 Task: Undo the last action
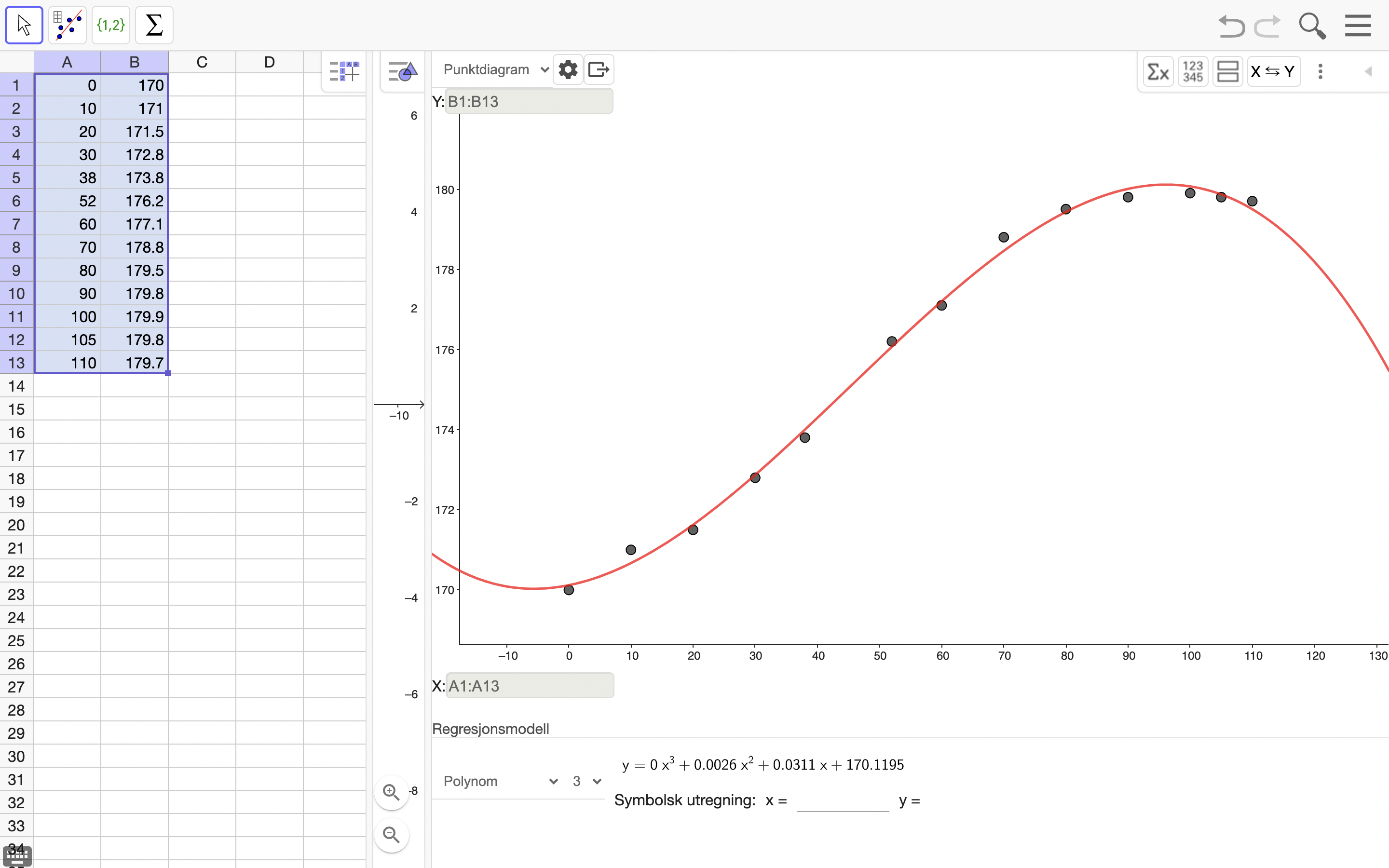pyautogui.click(x=1231, y=27)
